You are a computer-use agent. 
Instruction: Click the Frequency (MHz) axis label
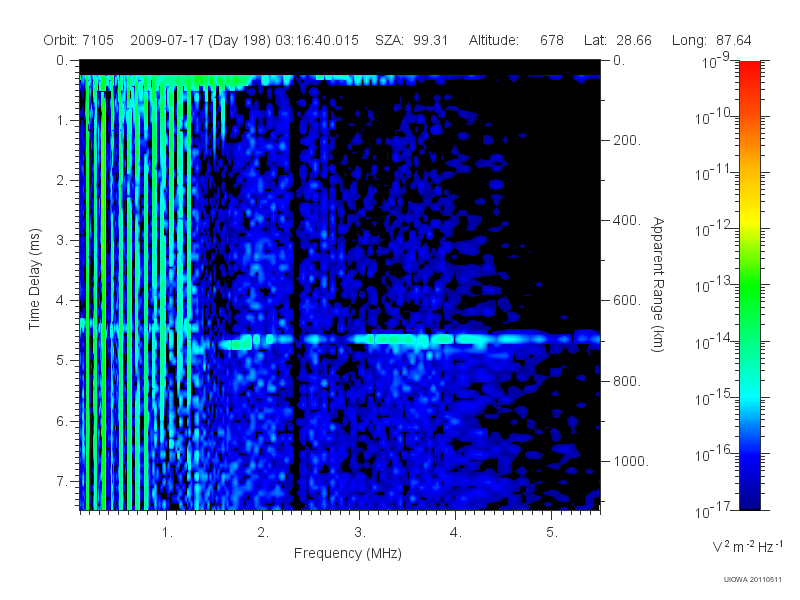pos(347,554)
